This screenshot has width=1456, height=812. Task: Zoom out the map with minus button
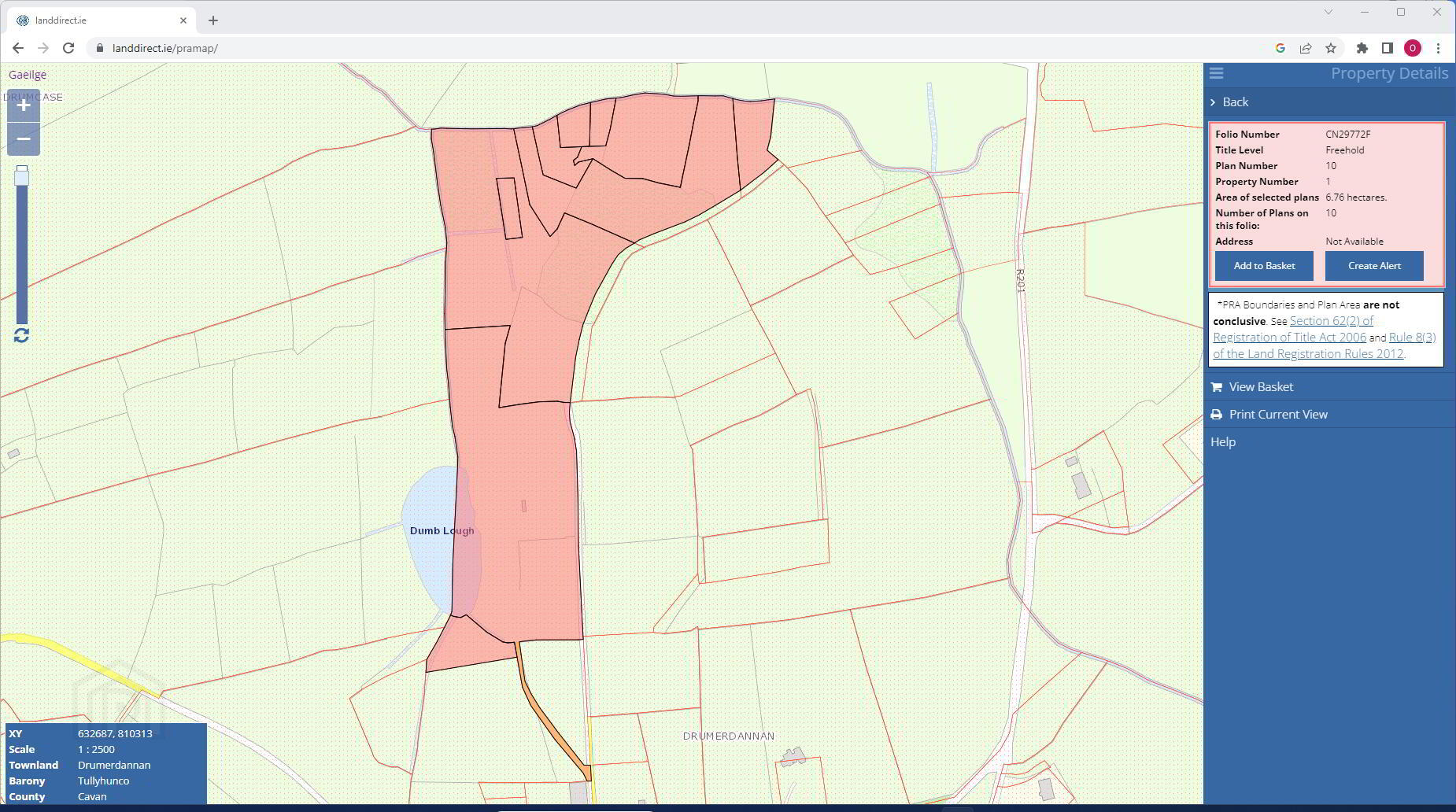click(24, 139)
